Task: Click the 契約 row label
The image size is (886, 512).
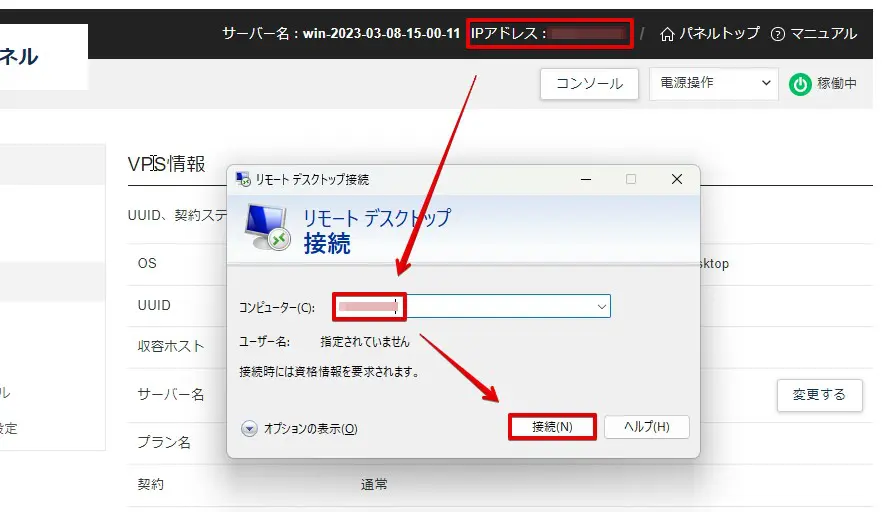Action: pyautogui.click(x=150, y=484)
